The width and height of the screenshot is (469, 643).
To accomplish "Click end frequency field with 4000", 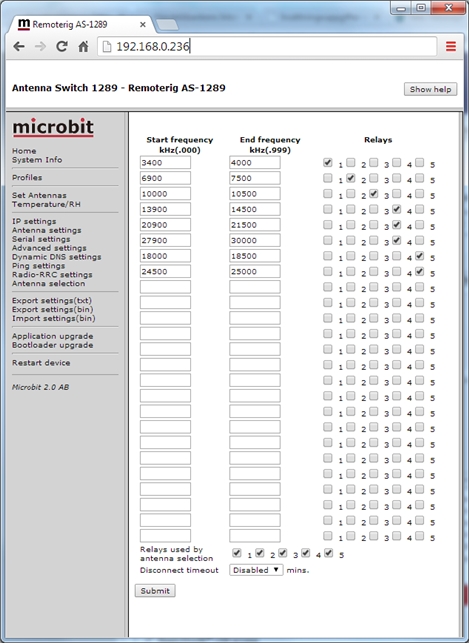I will tap(255, 162).
